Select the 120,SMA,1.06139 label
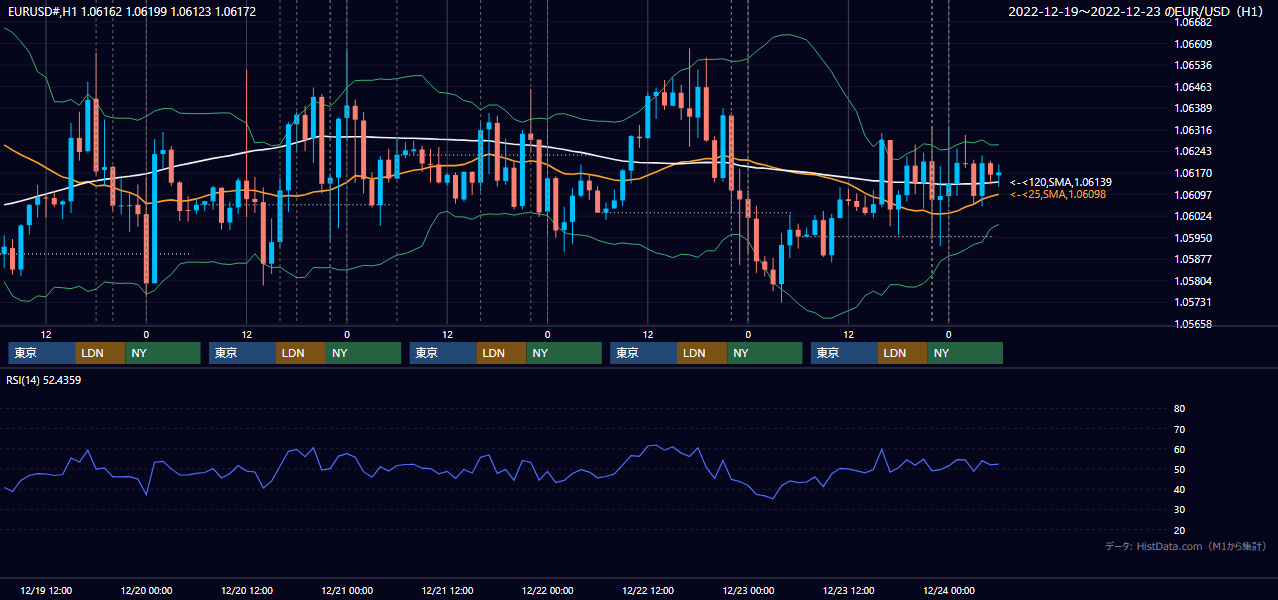The height and width of the screenshot is (600, 1278). 1061,182
